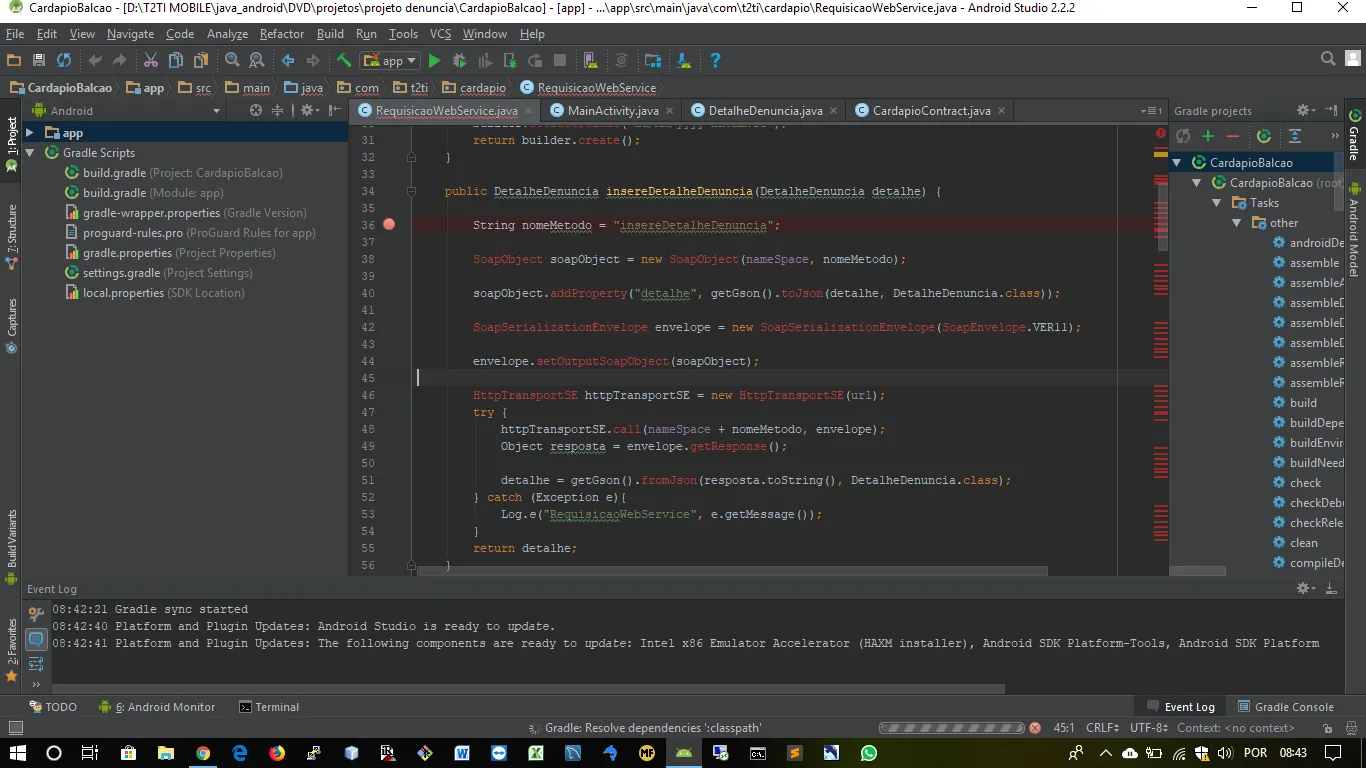Open the Refactor menu
The image size is (1366, 768).
[x=282, y=34]
